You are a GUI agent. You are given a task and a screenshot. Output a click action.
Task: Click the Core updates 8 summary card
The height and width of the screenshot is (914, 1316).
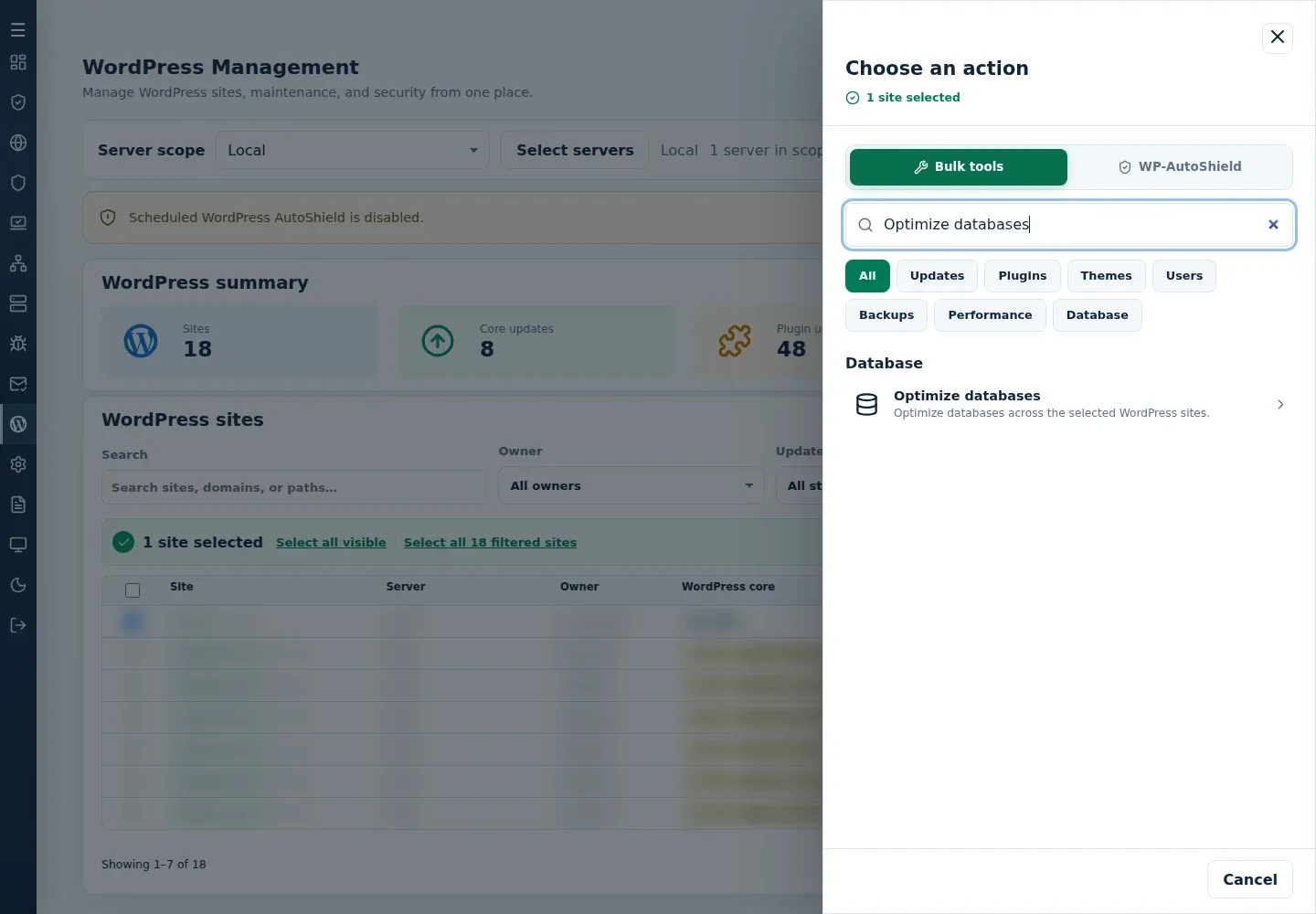[x=537, y=341]
